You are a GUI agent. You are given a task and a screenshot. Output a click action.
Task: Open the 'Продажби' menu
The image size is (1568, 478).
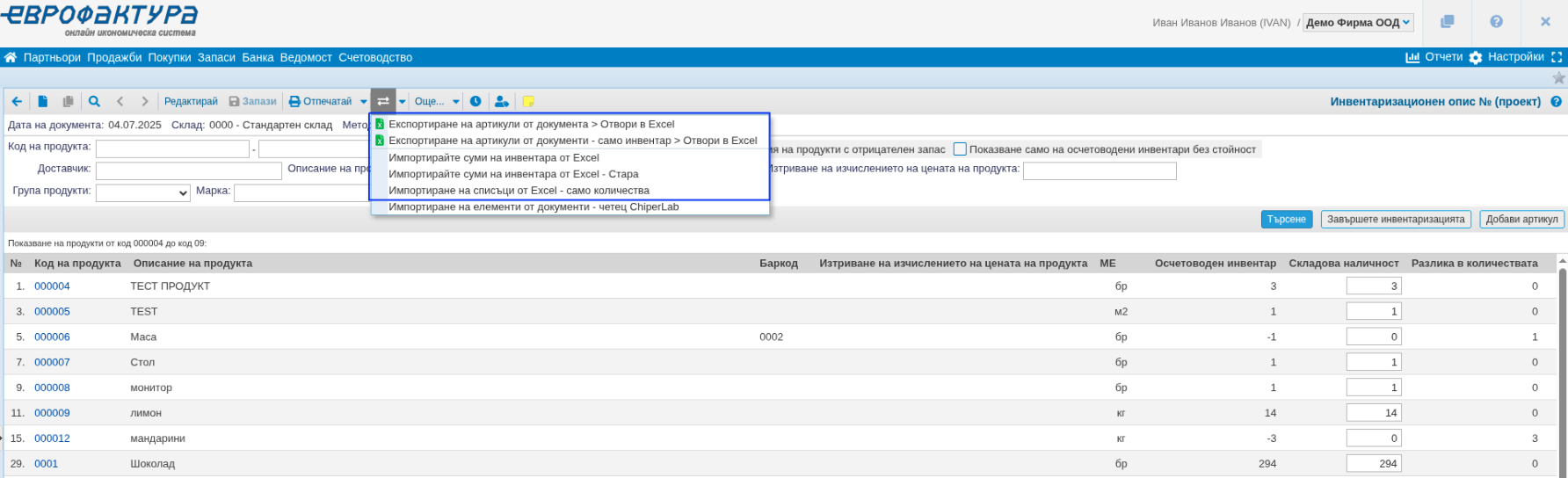coord(114,57)
